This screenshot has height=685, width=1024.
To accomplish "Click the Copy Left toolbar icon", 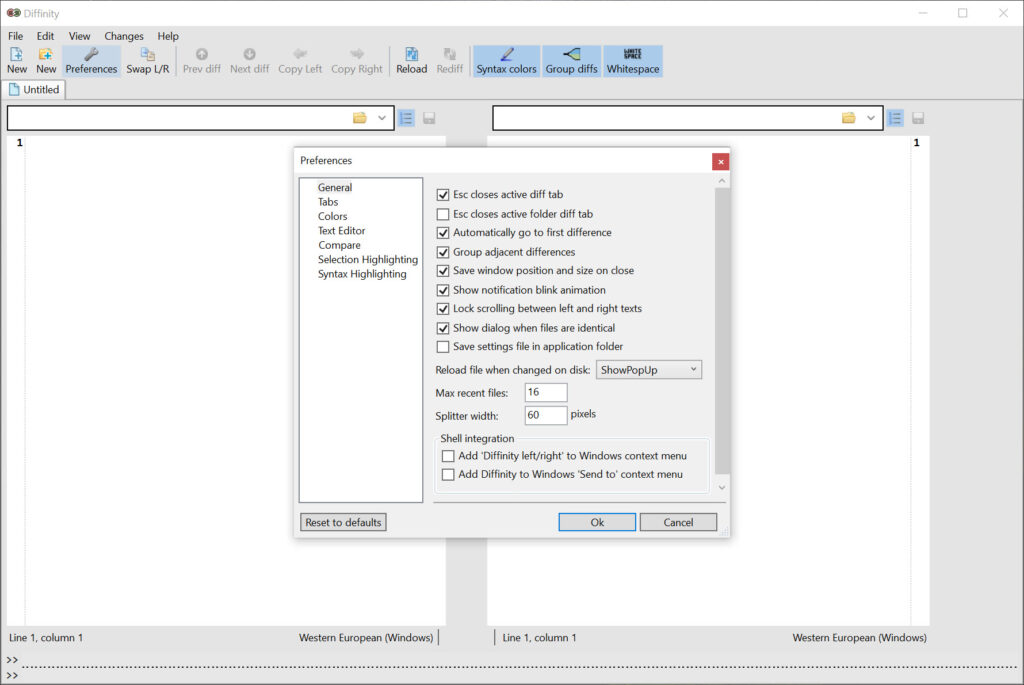I will click(x=300, y=61).
